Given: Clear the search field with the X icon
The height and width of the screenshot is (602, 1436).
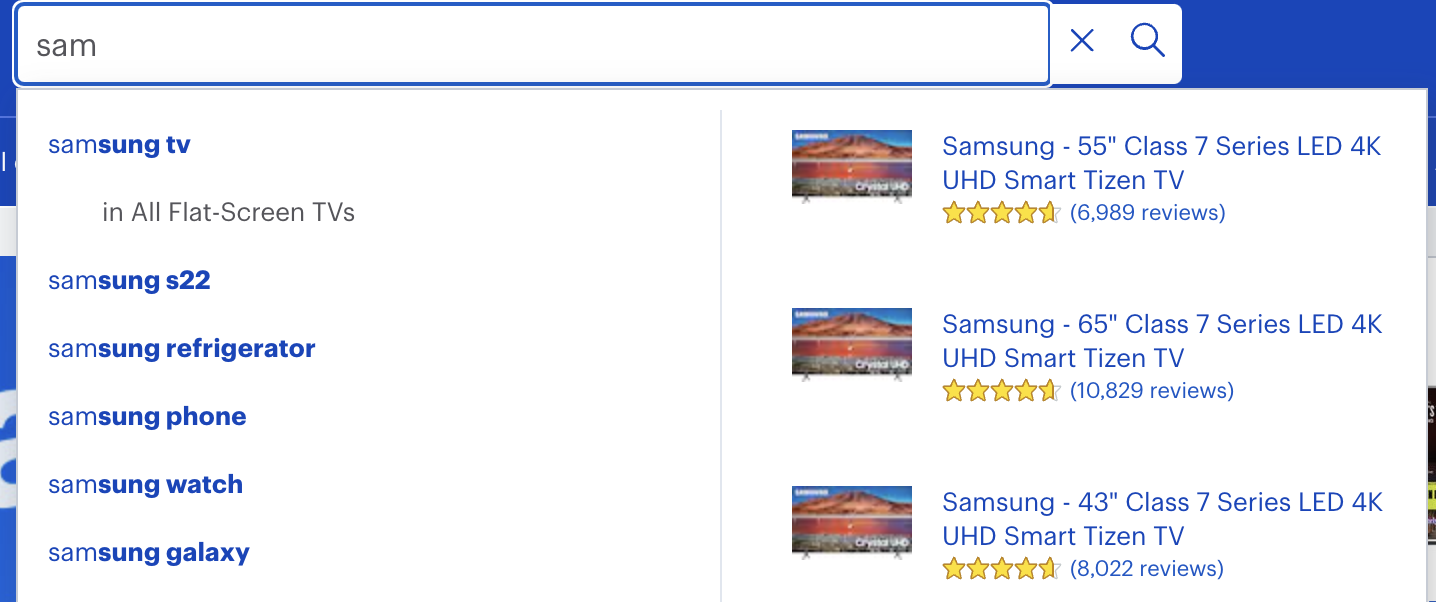Looking at the screenshot, I should point(1081,41).
